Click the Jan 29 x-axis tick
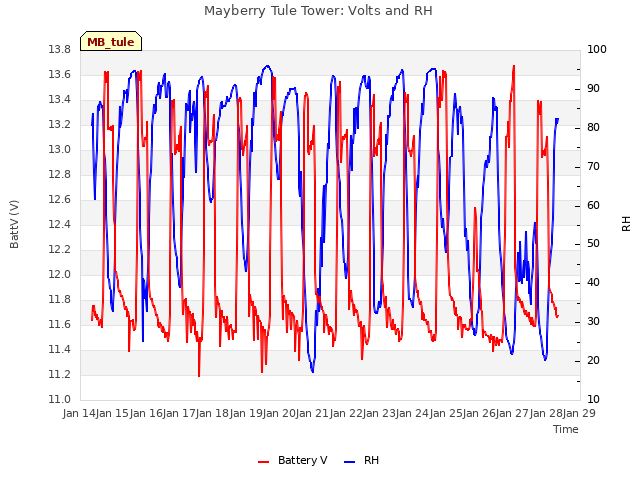The image size is (640, 480). pyautogui.click(x=579, y=413)
